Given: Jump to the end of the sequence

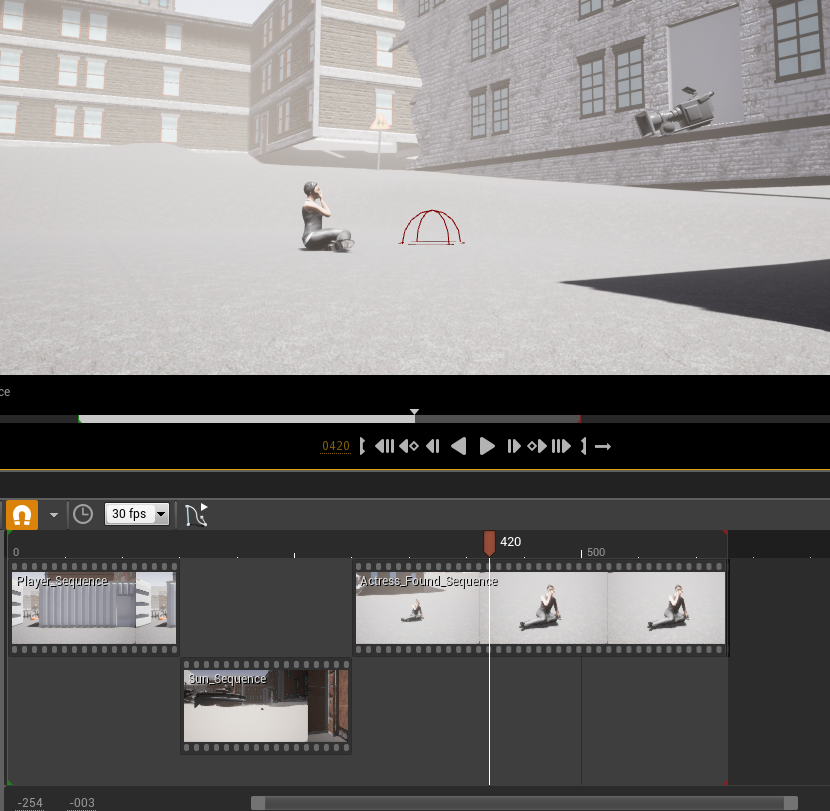Looking at the screenshot, I should pyautogui.click(x=561, y=446).
